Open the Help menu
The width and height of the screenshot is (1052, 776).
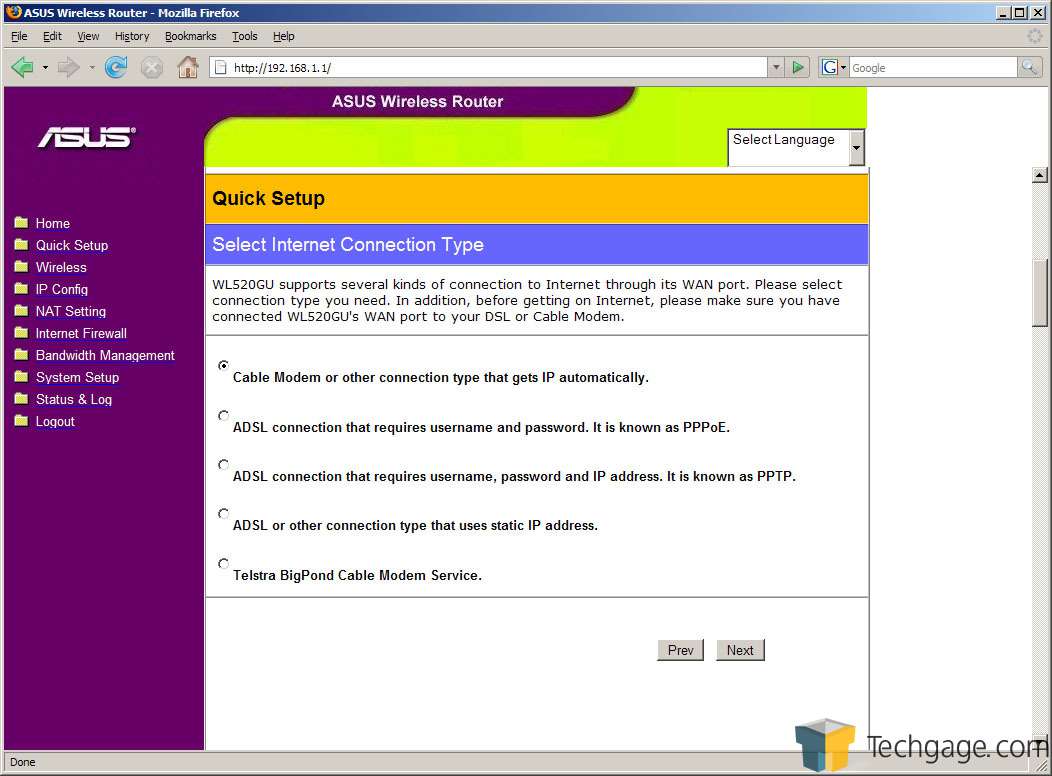click(283, 36)
